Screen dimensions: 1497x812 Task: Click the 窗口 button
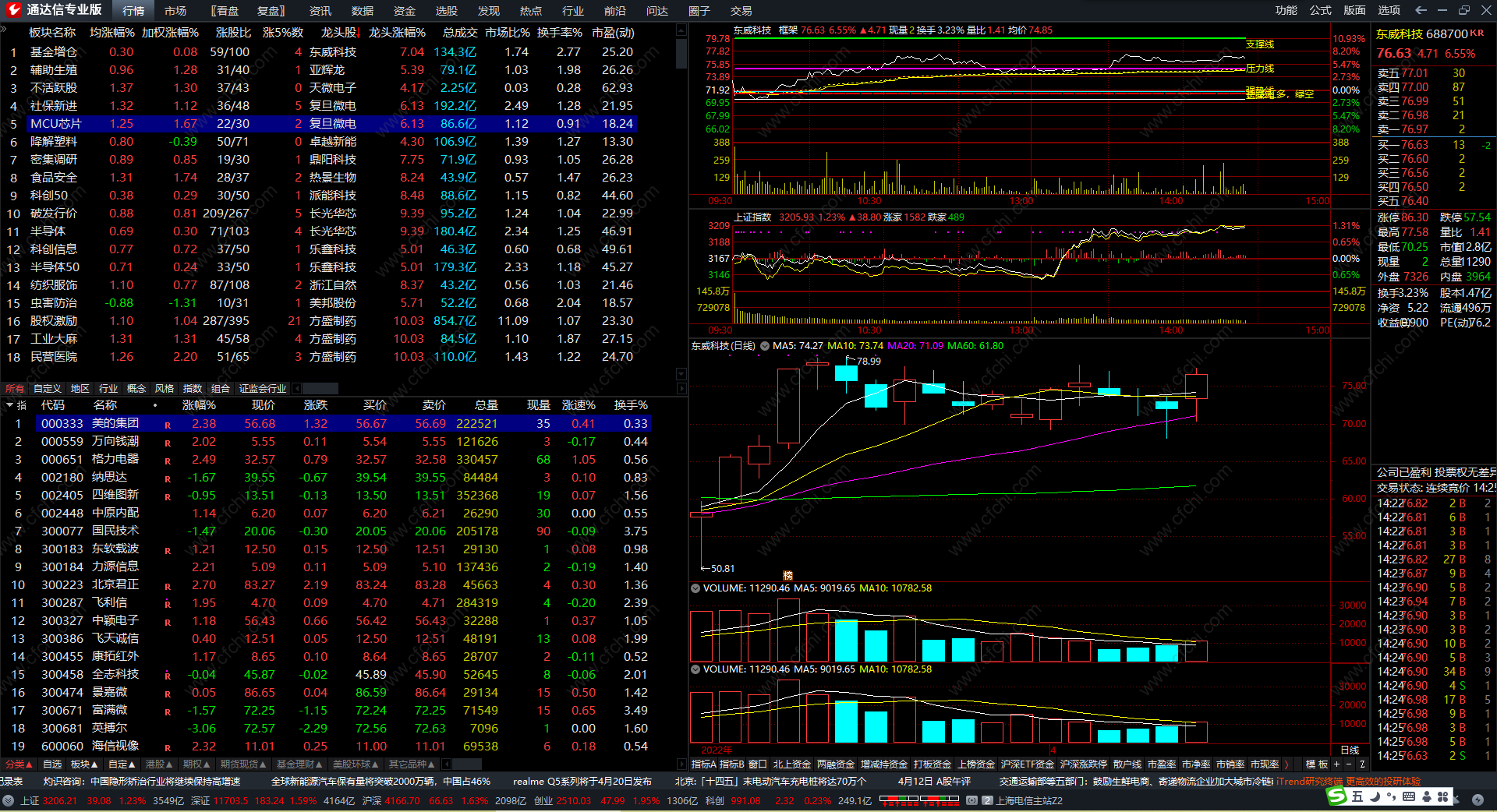(x=758, y=764)
